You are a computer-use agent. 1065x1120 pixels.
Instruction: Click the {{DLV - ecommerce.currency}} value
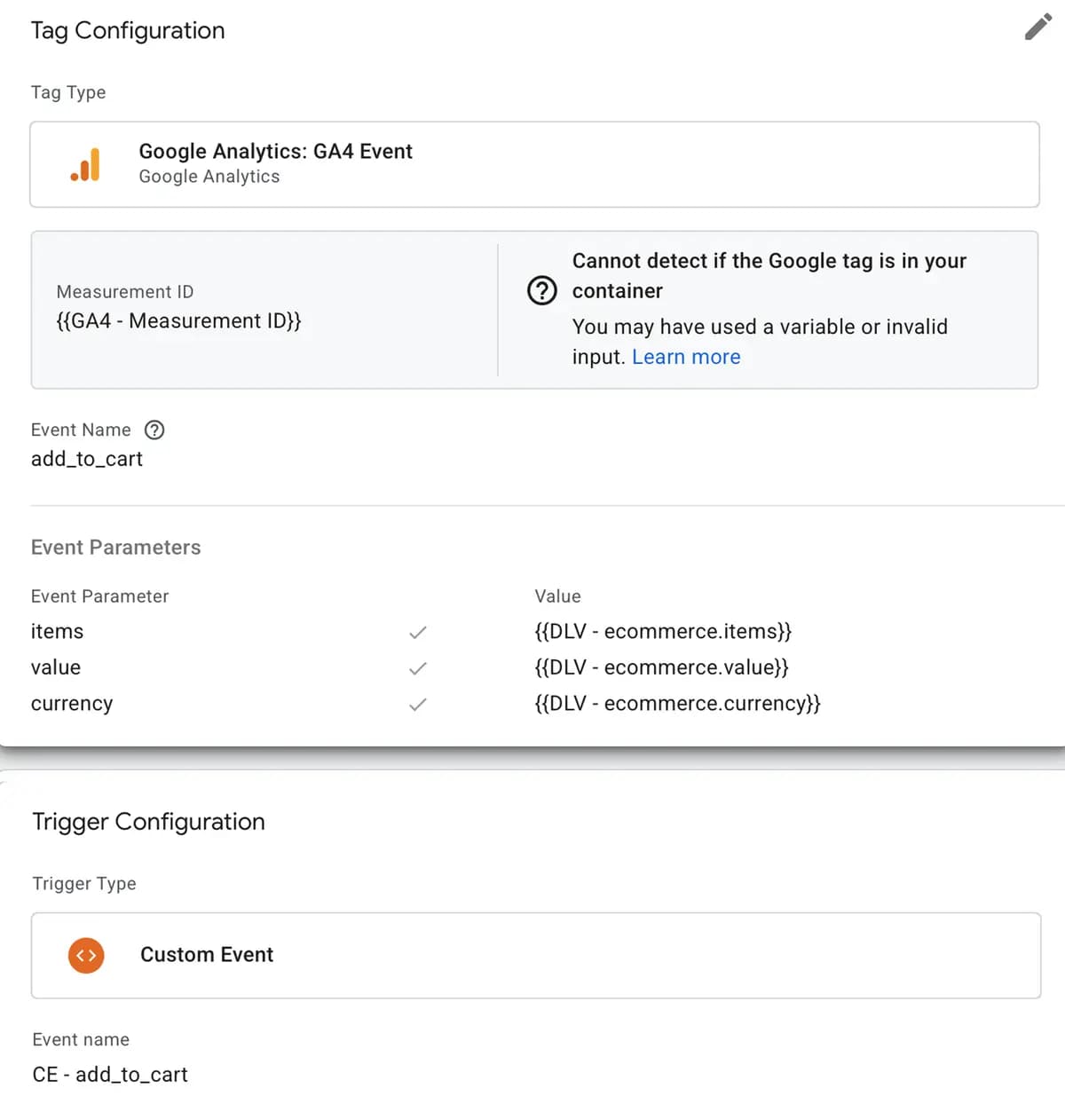tap(677, 704)
